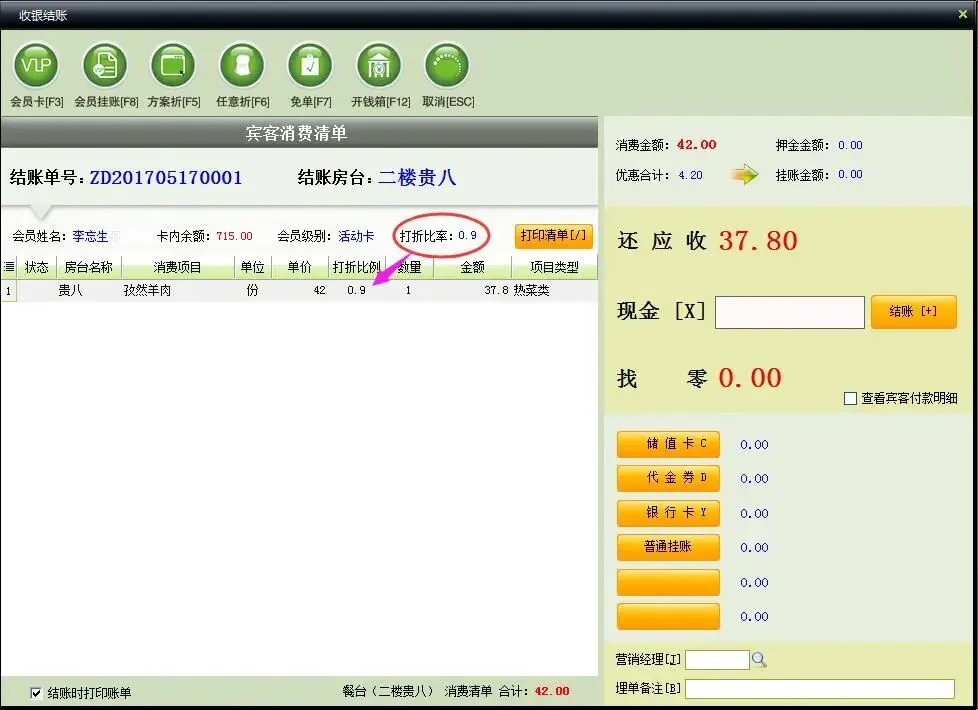
Task: Click the 单价 column header
Action: pos(299,267)
